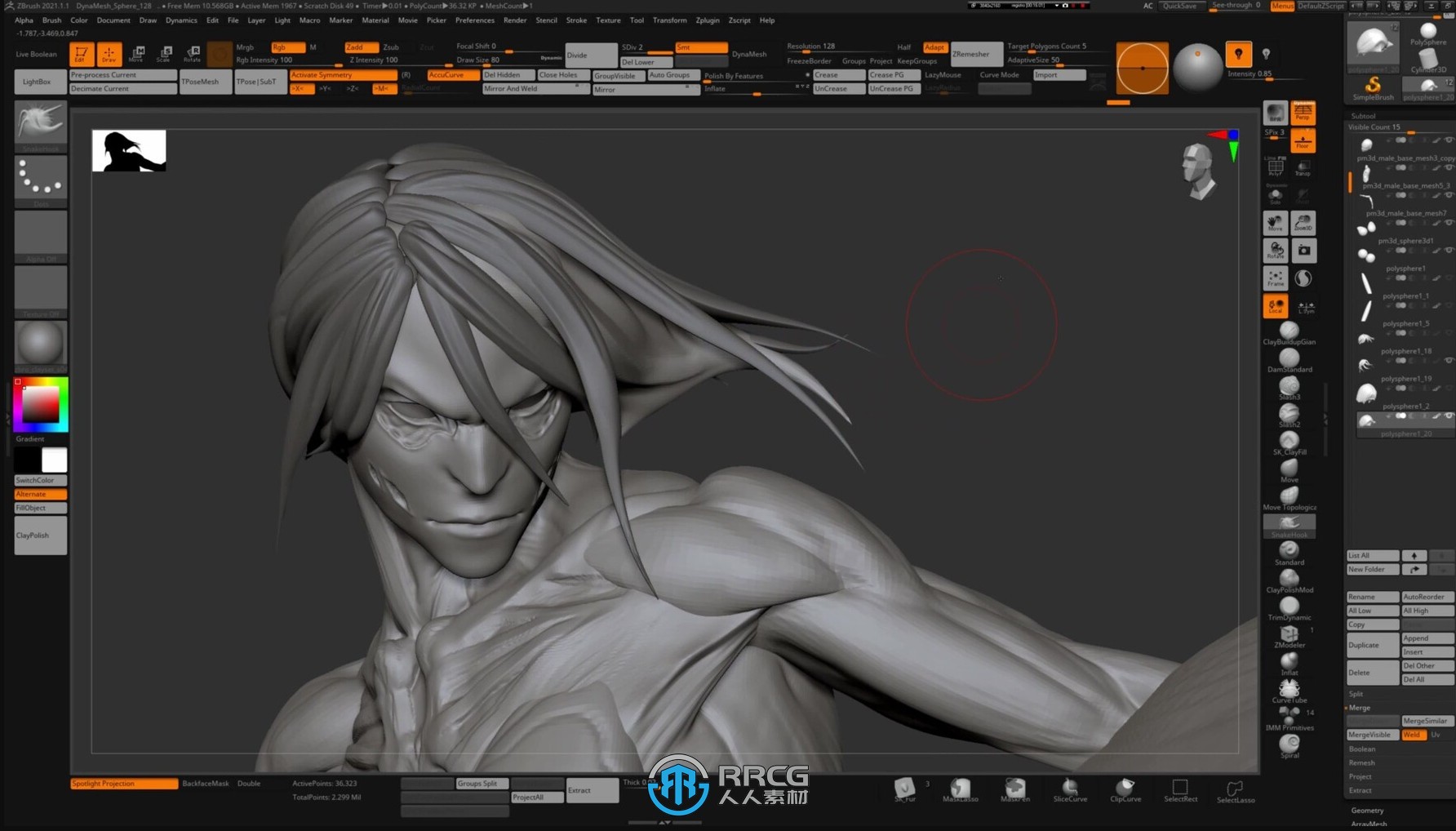Select MaskLasso tool in bottom shelf
Screen dimensions: 1456x831
coord(960,790)
